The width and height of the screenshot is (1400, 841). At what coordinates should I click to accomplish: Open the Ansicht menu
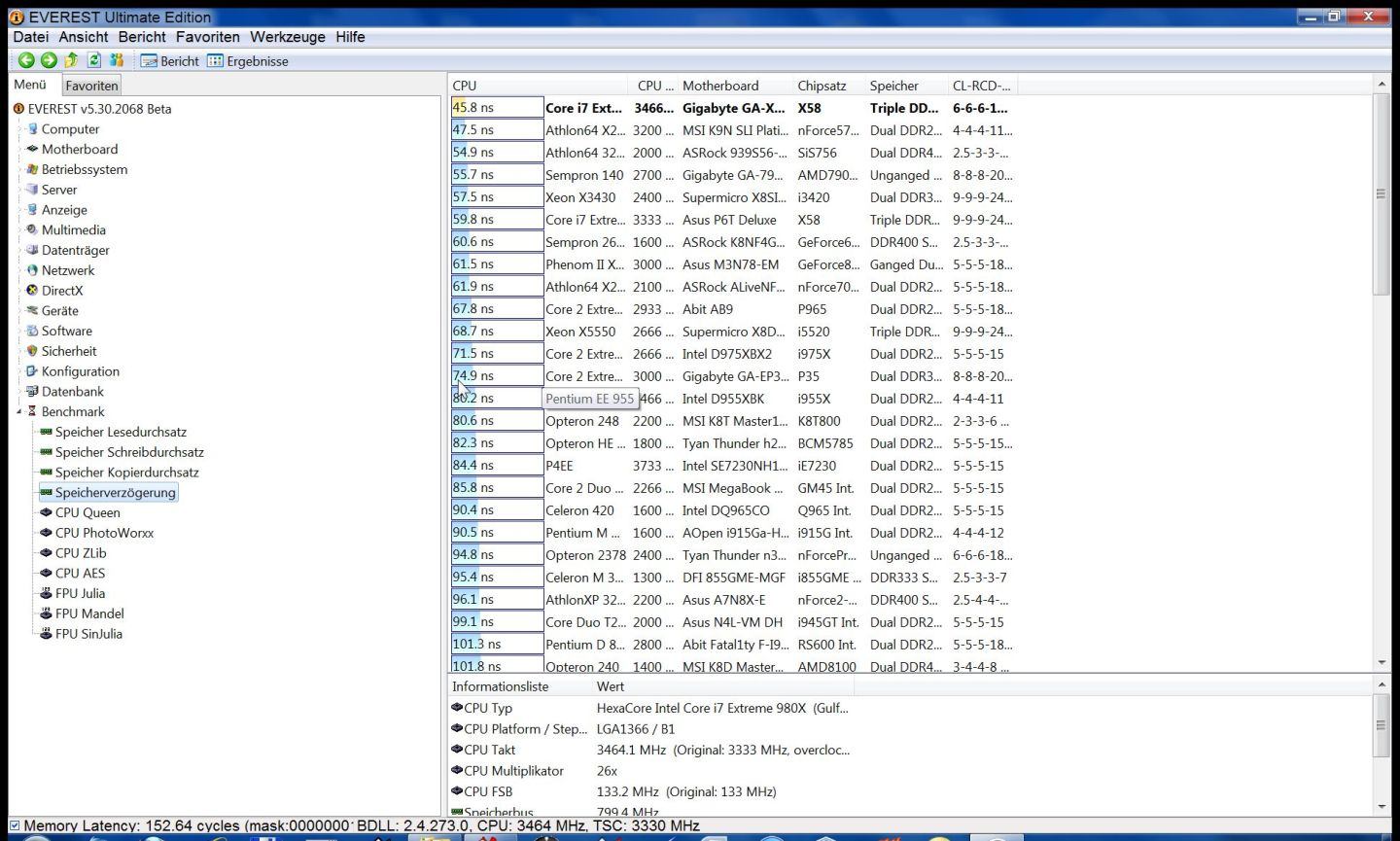tap(84, 37)
